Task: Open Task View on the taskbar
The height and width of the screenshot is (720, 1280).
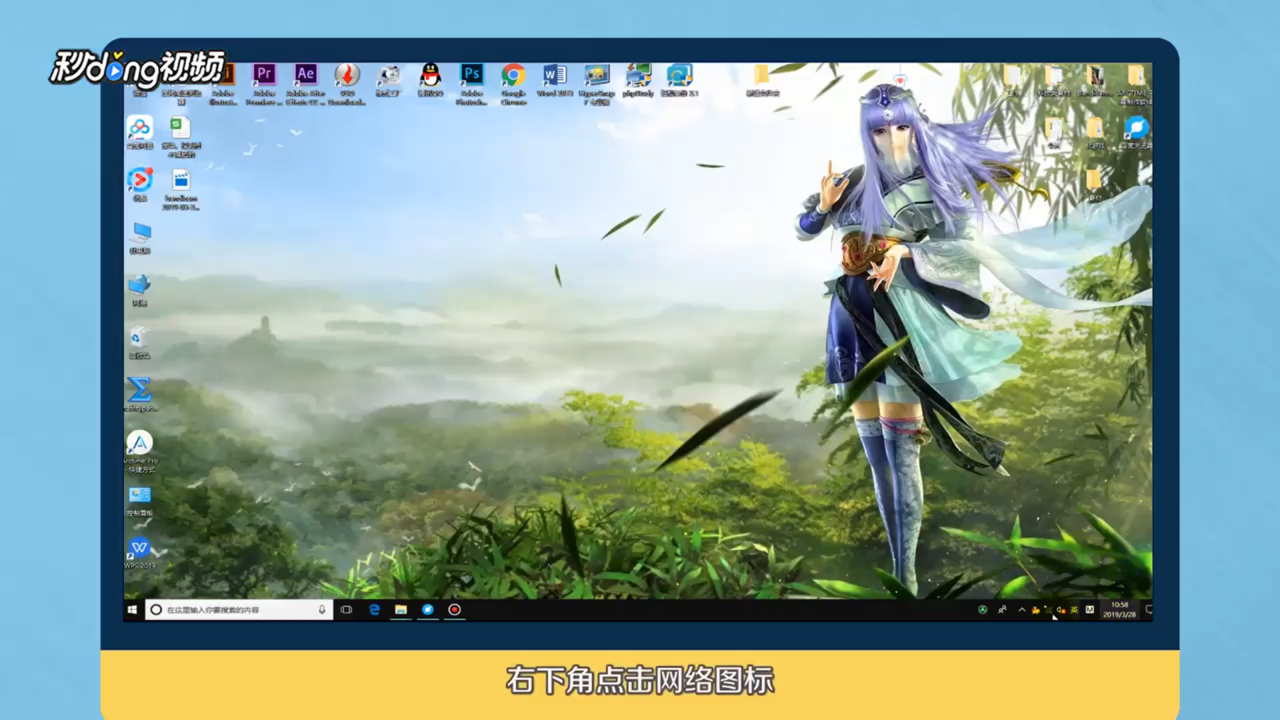Action: pos(346,609)
